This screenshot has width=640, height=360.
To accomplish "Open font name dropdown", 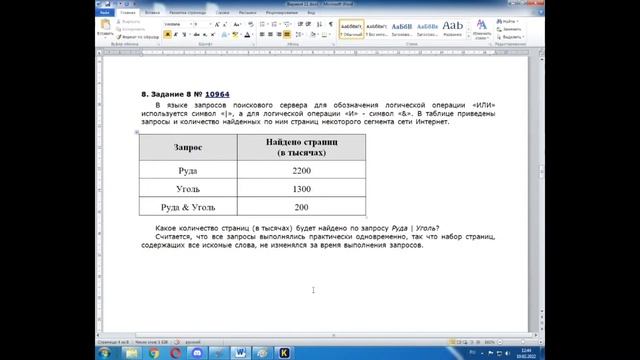I will coord(190,25).
